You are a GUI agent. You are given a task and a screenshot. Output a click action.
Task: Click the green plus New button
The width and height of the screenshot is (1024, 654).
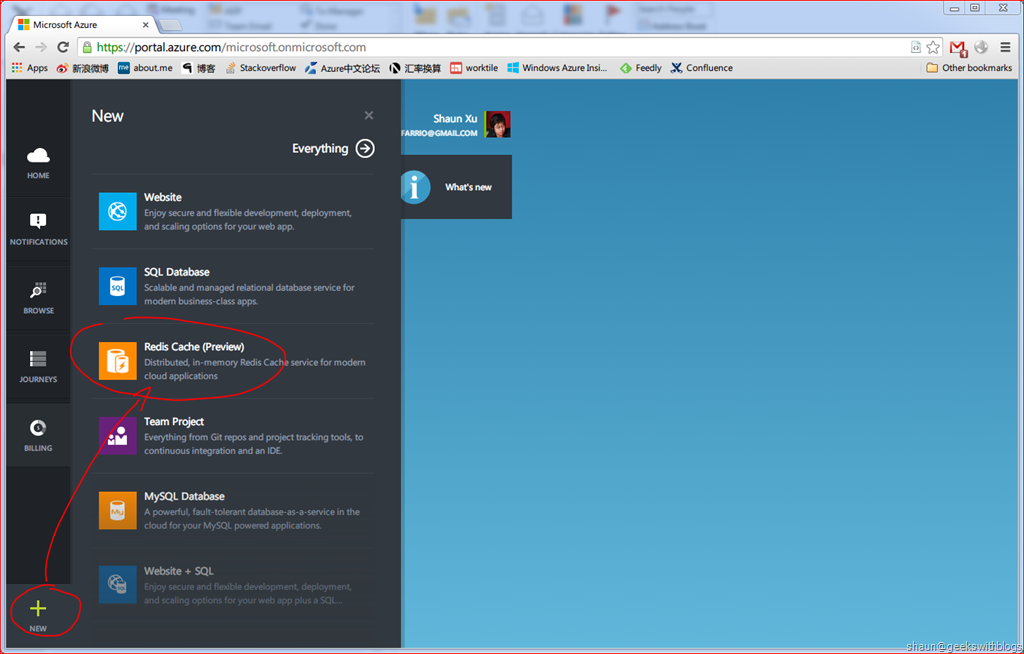pos(38,609)
